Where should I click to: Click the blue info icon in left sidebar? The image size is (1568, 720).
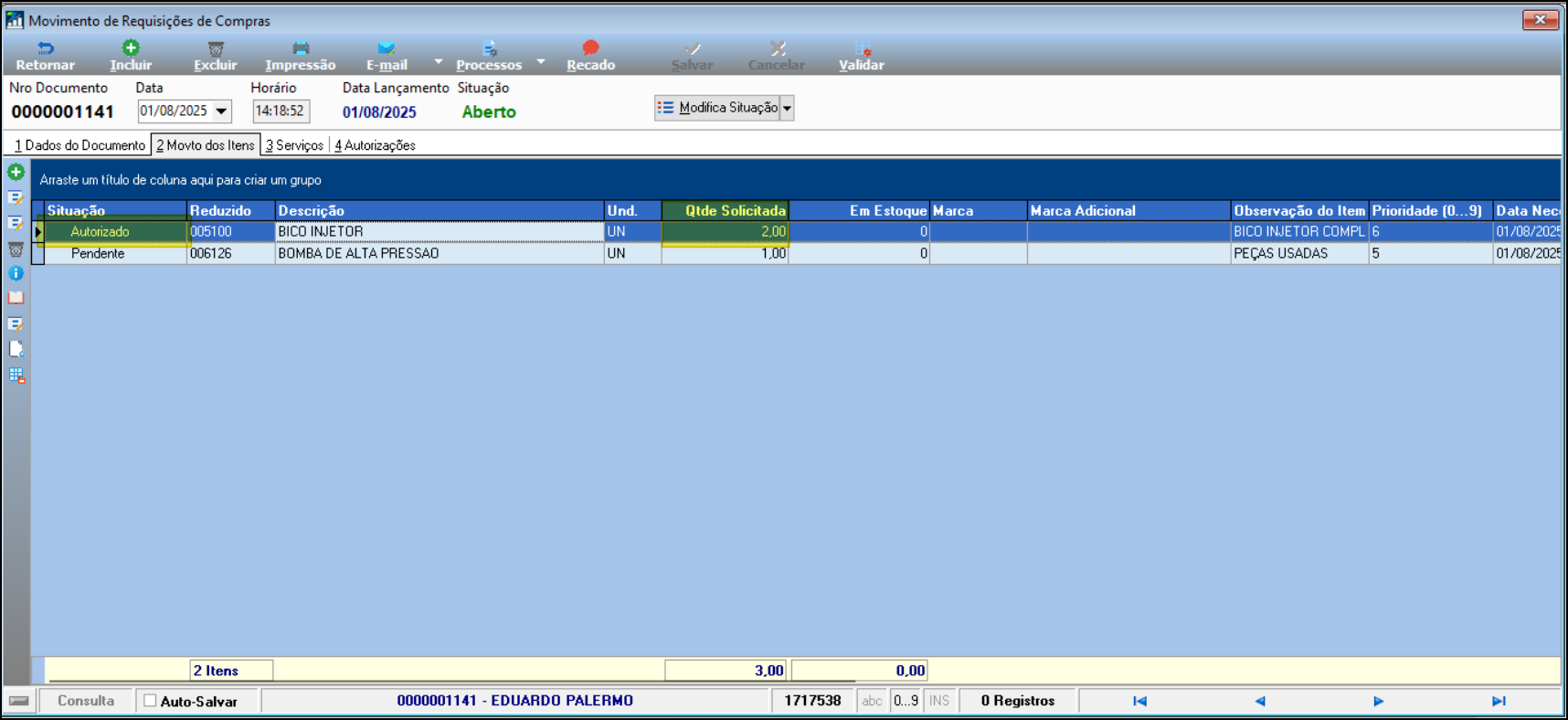16,273
